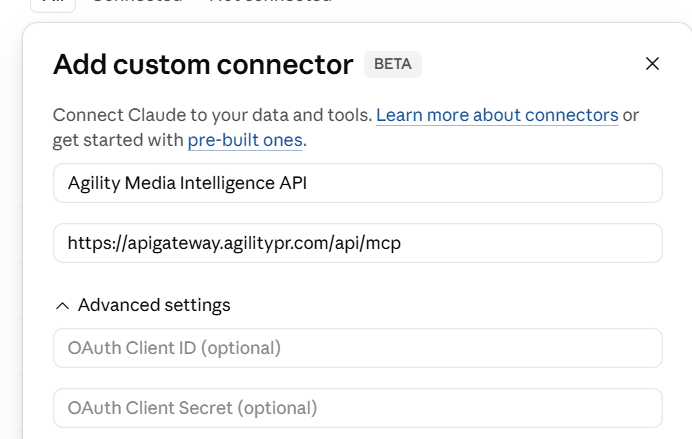Focus the OAuth Client Secret field
Viewport: 692px width, 439px height.
point(357,408)
